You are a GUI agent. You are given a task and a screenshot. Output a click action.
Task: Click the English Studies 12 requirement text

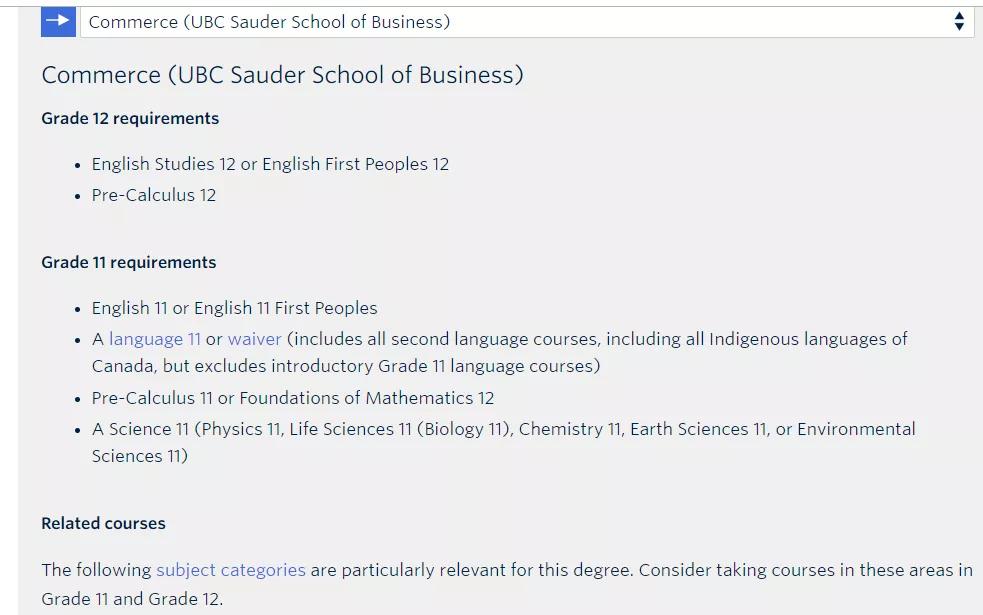tap(270, 164)
